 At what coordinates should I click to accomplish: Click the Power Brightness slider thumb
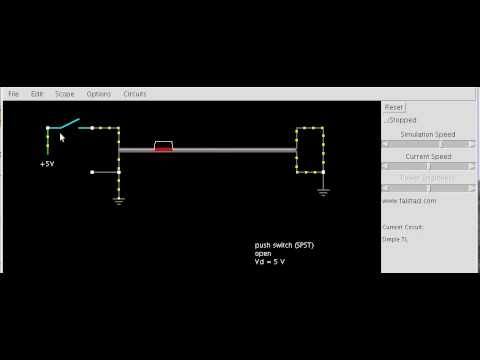click(x=428, y=188)
